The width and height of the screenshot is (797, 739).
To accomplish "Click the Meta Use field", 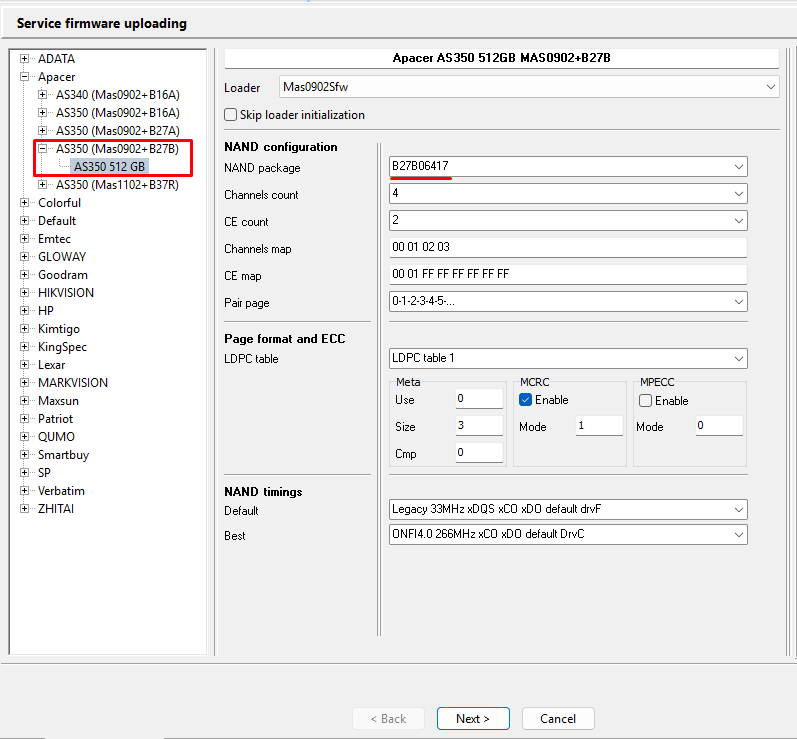I will point(479,398).
